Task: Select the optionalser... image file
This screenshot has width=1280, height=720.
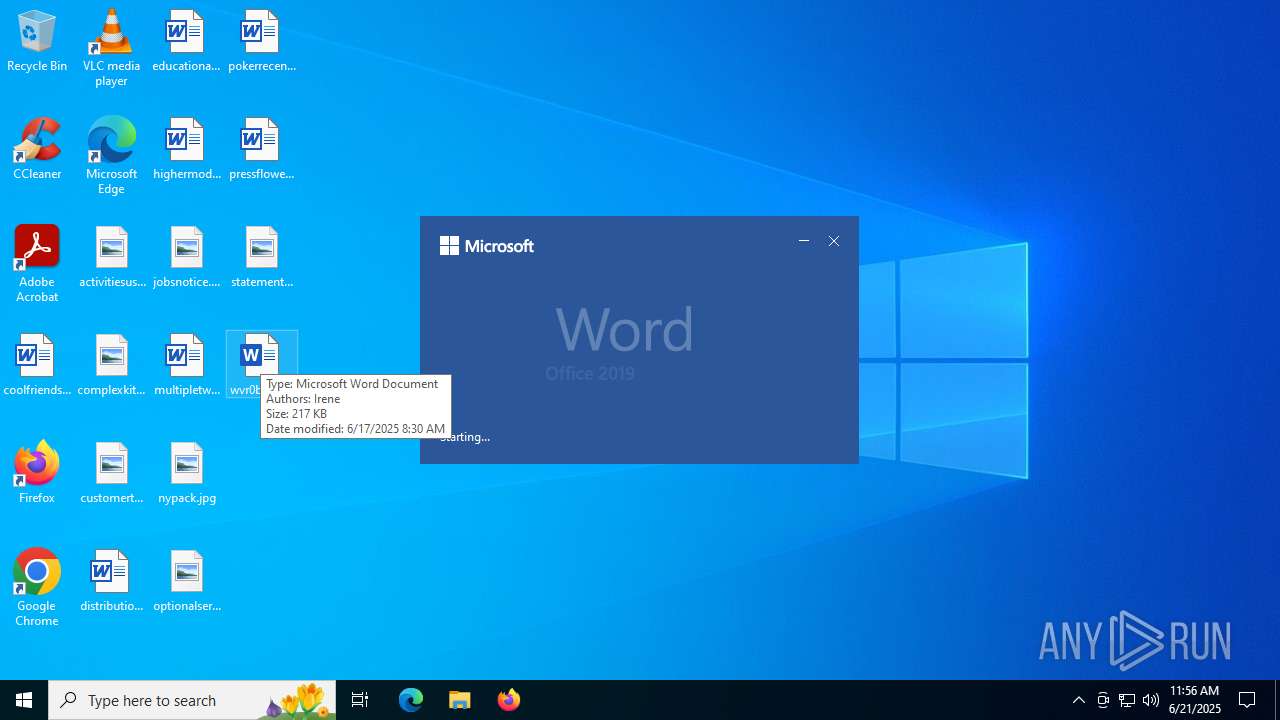Action: pos(186,581)
